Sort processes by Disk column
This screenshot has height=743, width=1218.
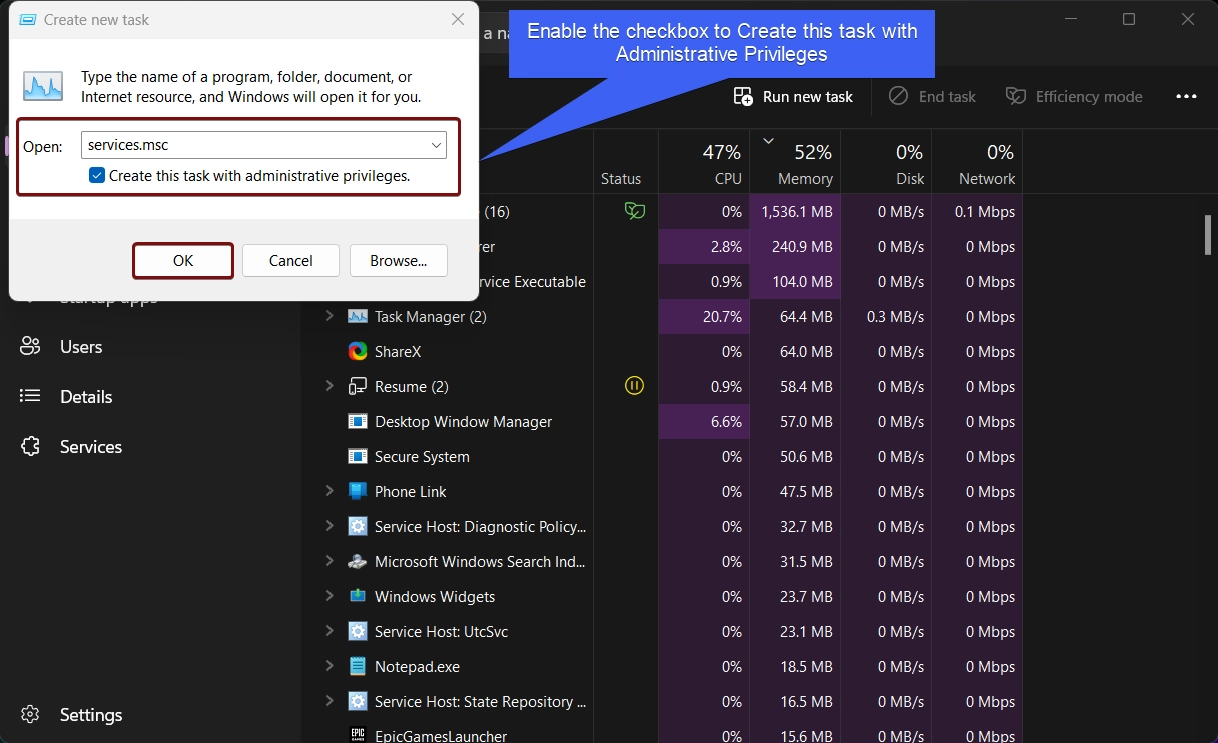point(886,162)
